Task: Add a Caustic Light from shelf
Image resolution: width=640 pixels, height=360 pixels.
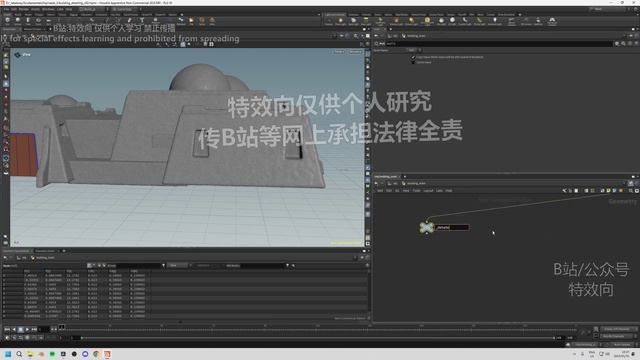Action: point(464,21)
